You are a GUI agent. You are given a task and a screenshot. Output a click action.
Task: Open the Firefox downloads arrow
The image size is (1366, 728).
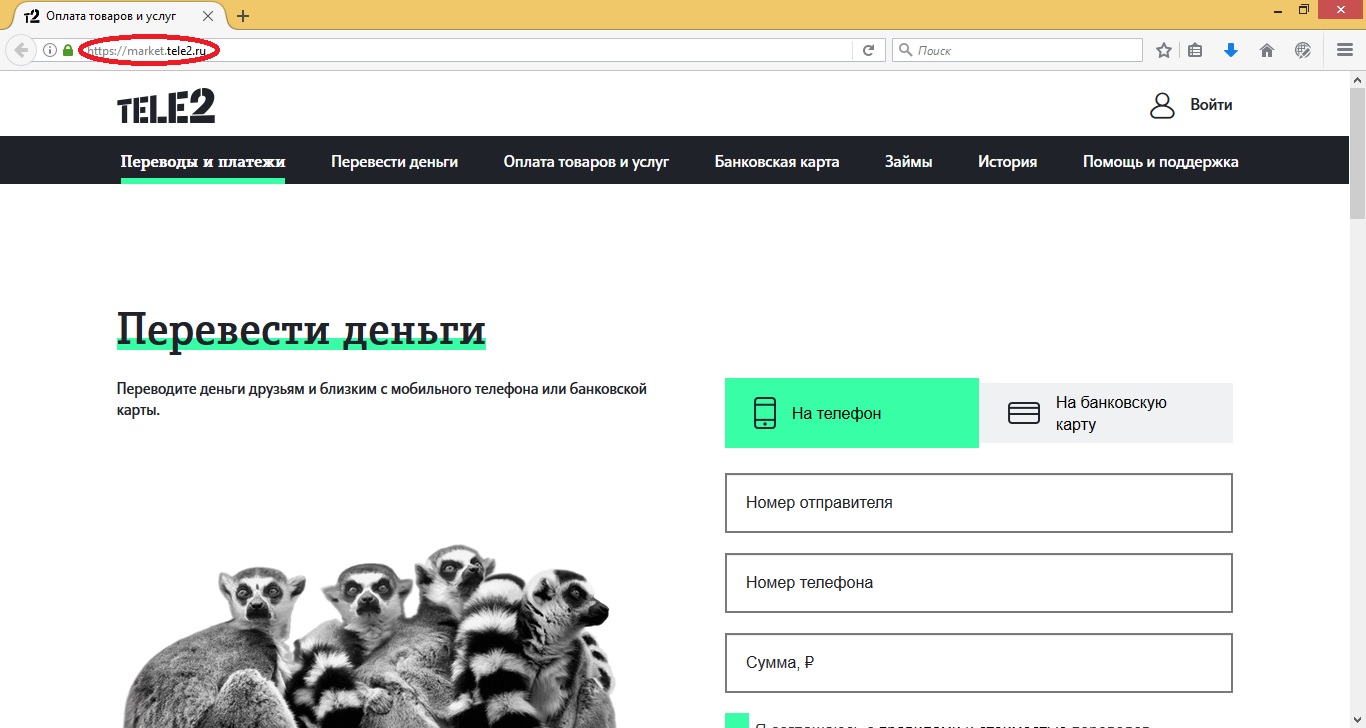coord(1231,50)
